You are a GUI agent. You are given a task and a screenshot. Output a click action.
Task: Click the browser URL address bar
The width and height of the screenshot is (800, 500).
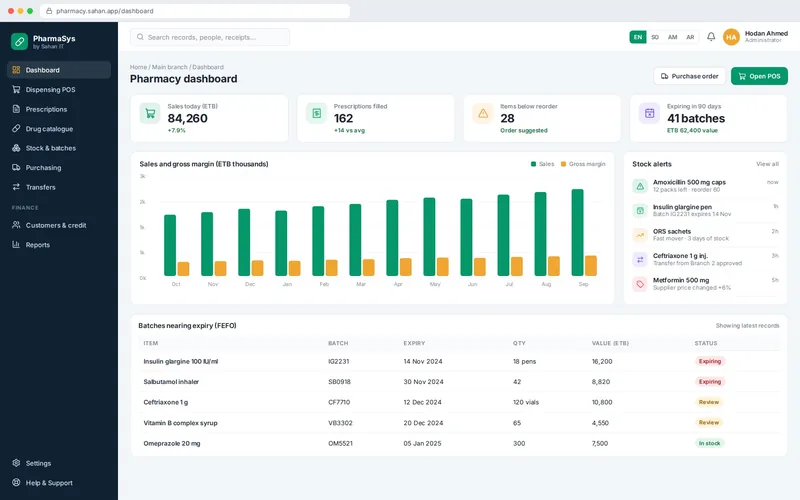click(195, 11)
